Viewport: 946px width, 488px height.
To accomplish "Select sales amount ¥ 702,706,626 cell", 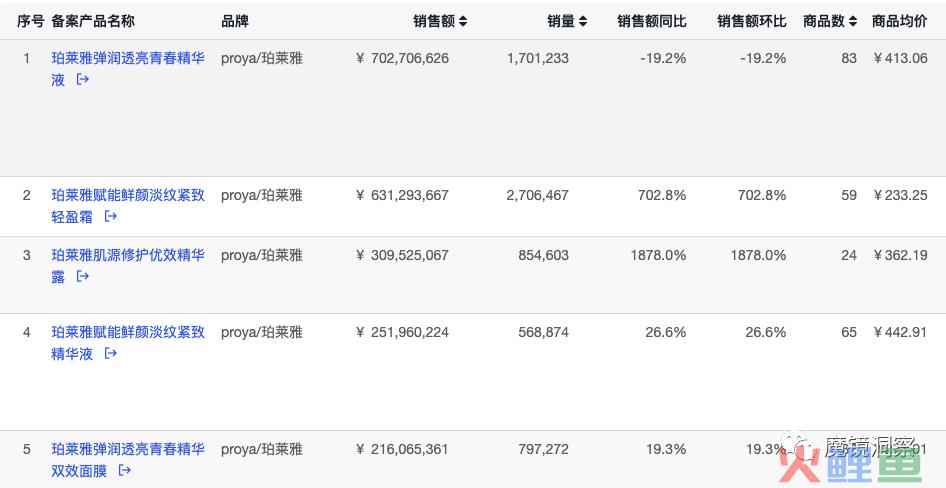I will pyautogui.click(x=403, y=58).
